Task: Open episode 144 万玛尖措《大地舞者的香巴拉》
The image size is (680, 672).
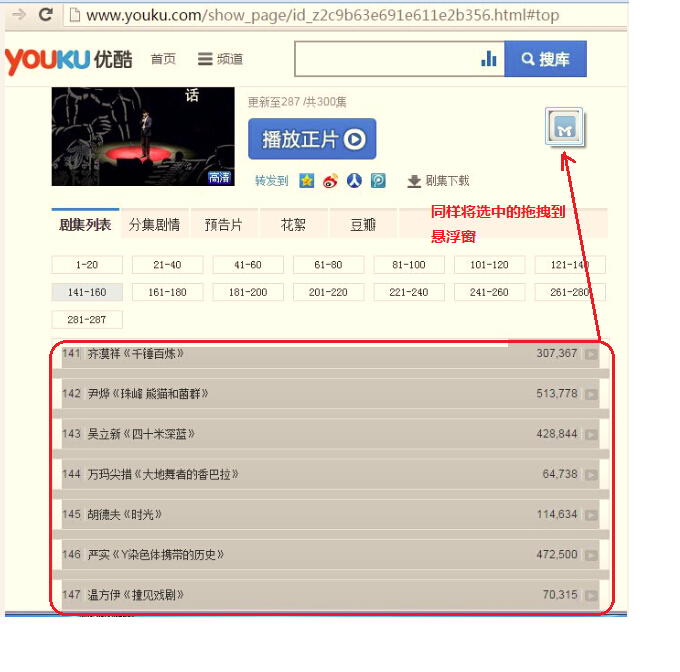Action: pos(163,474)
